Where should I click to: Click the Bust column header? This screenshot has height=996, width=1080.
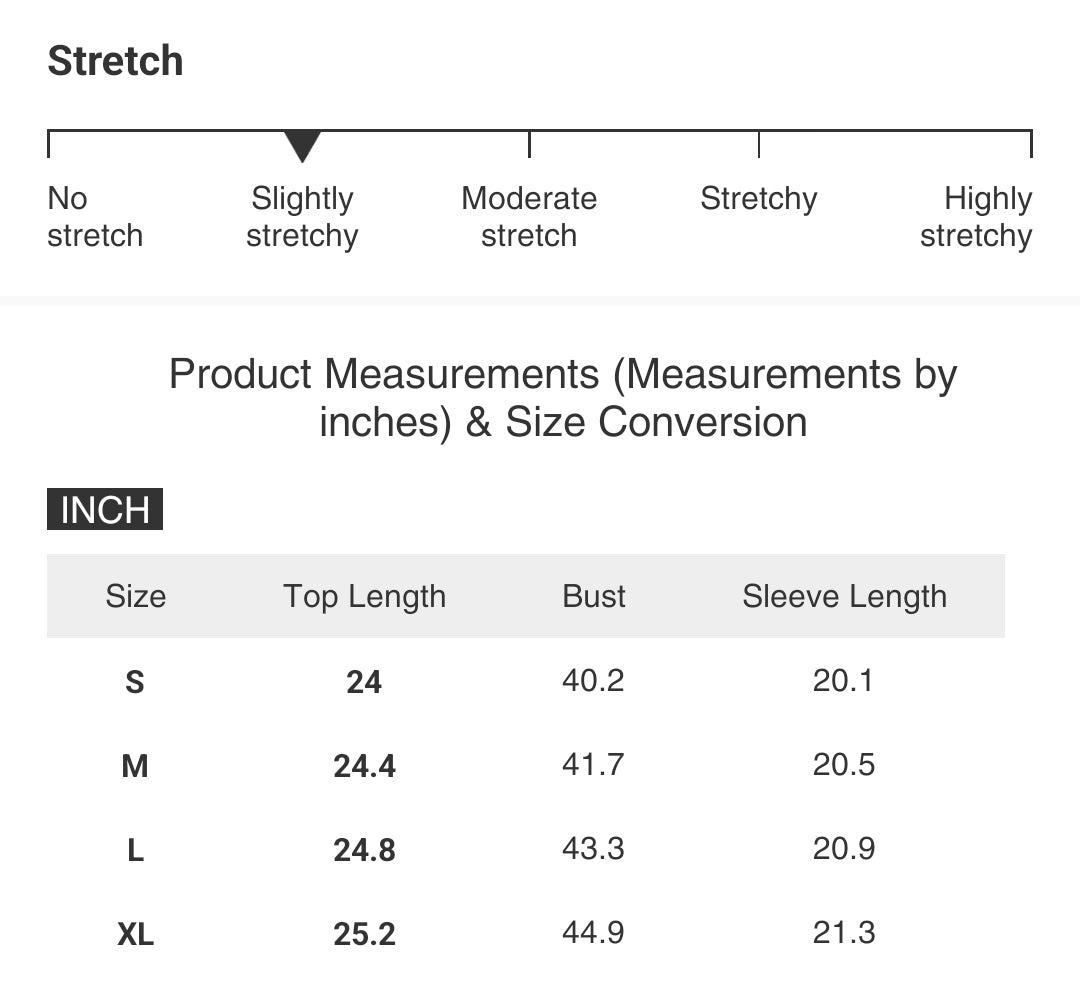point(594,596)
